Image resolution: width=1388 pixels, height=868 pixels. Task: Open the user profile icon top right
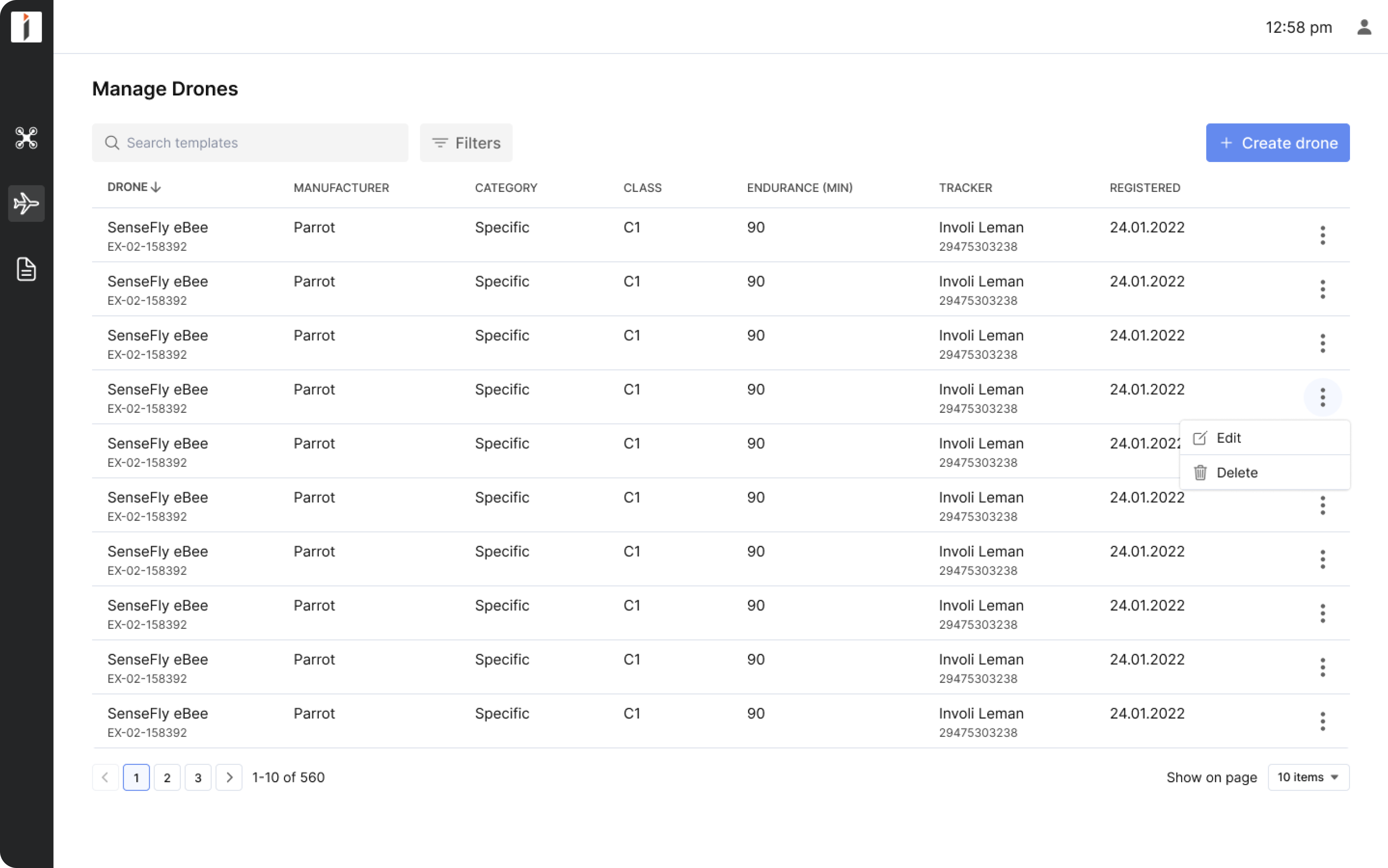click(x=1364, y=26)
